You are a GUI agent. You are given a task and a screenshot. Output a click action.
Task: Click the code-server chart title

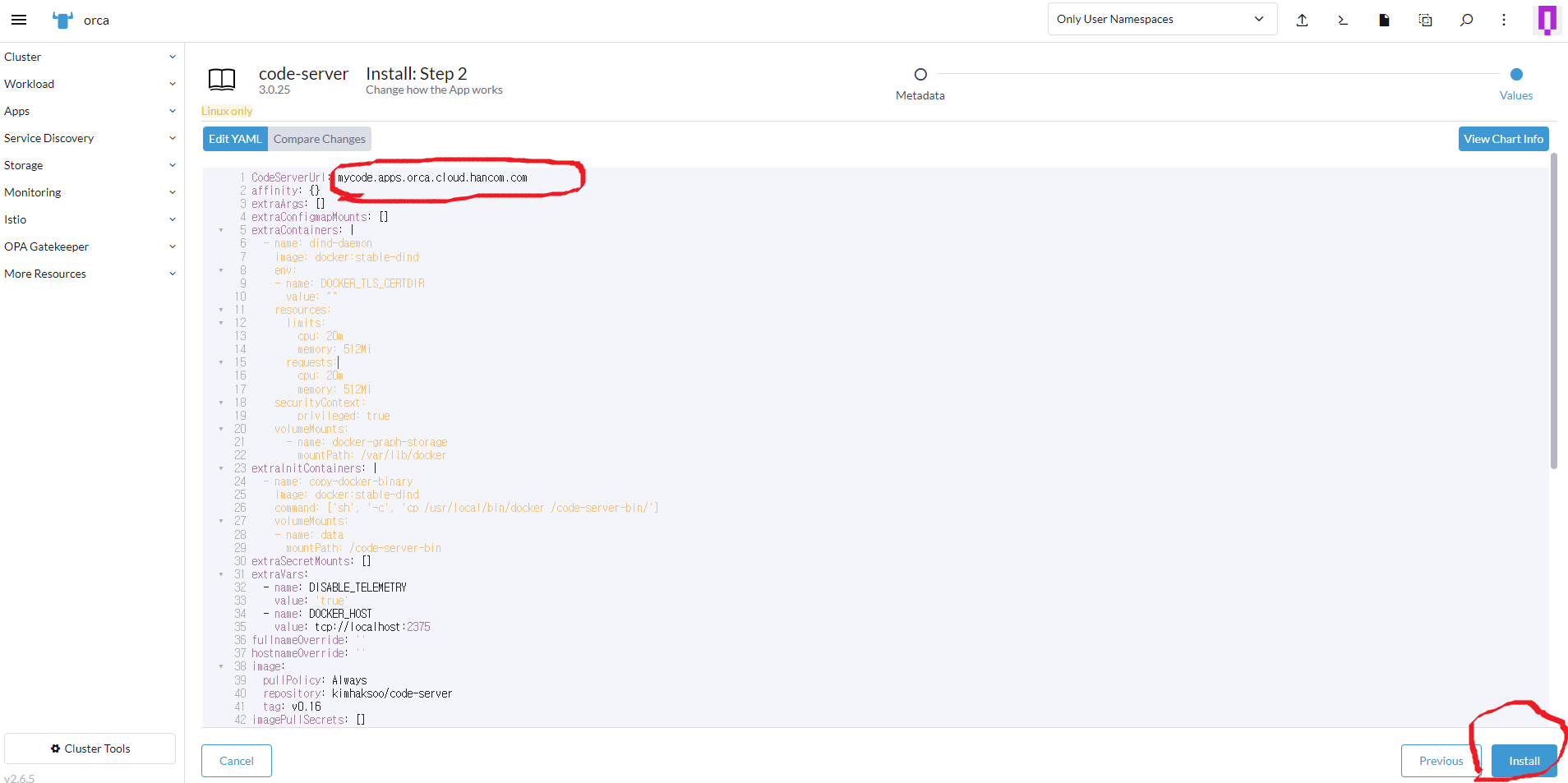click(303, 74)
